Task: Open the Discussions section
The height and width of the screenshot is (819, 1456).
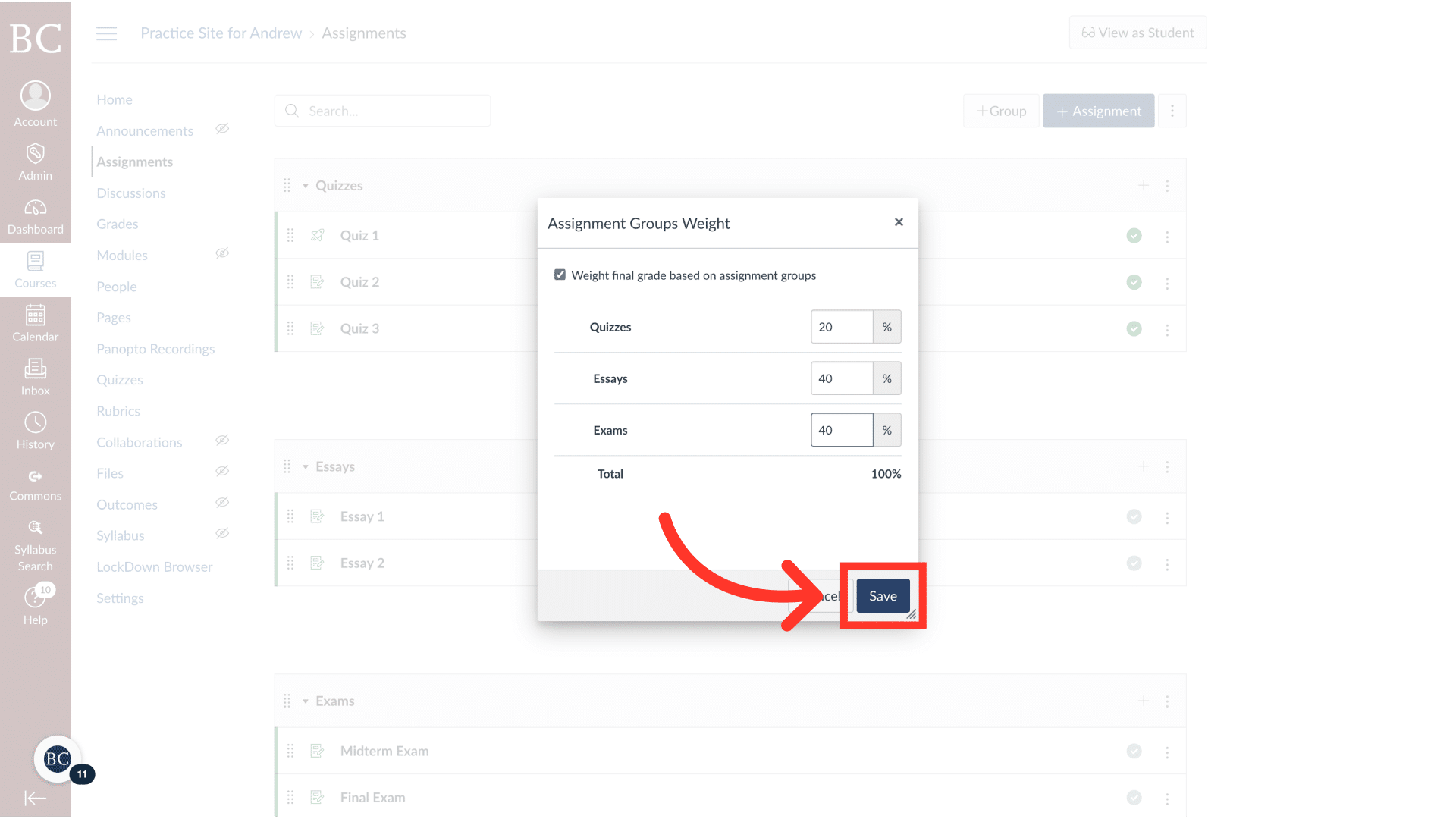Action: (130, 193)
